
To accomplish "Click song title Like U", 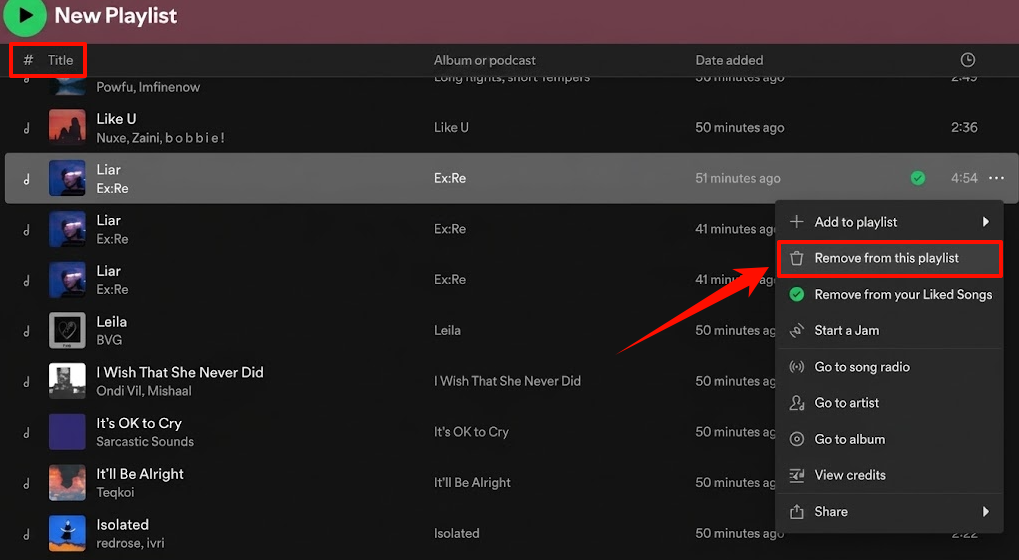I will coord(116,119).
